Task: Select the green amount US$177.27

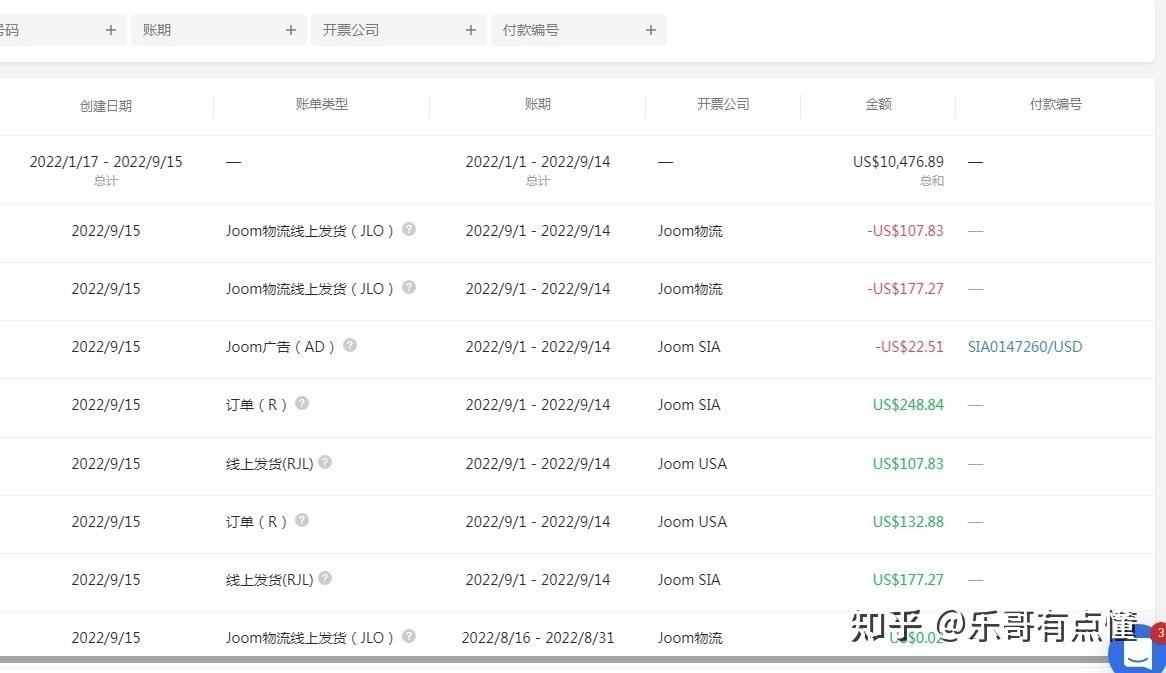Action: (908, 579)
